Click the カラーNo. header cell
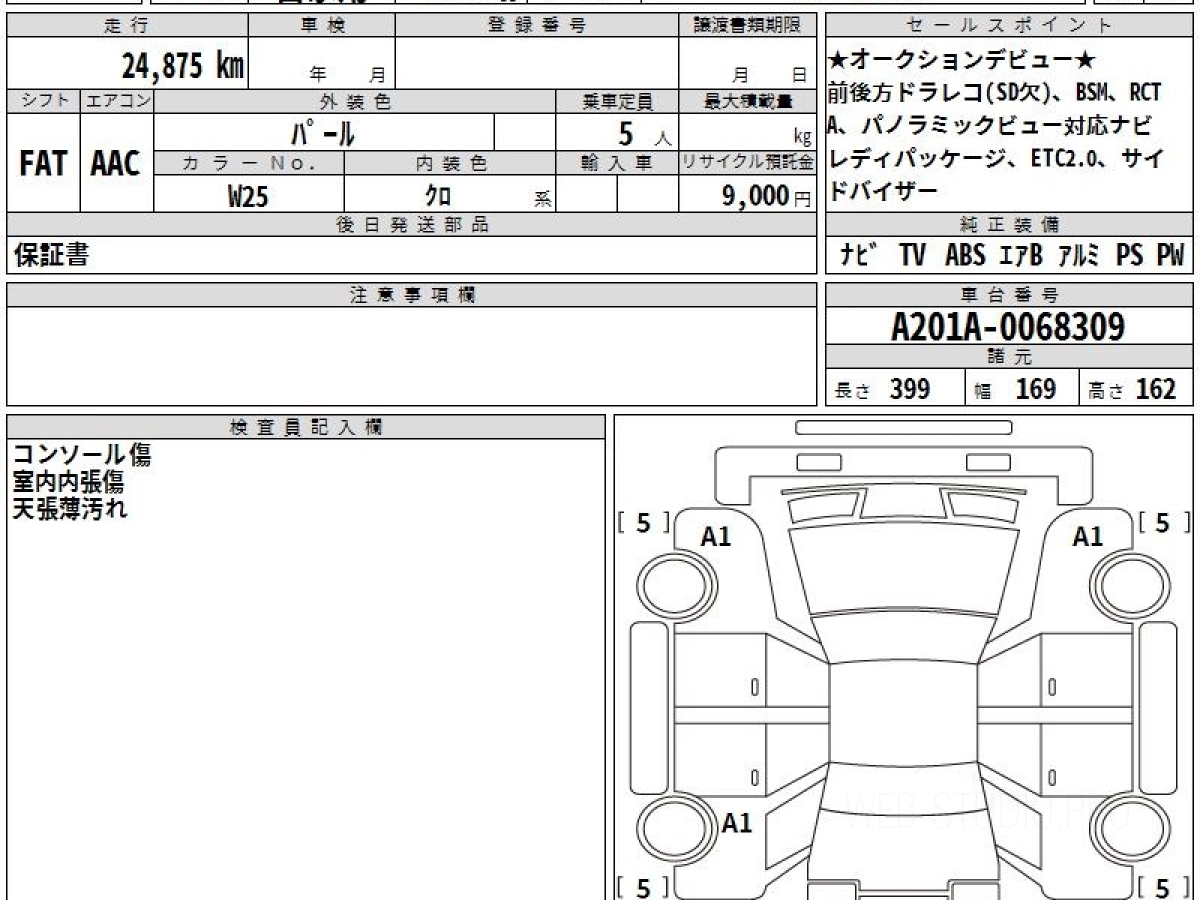This screenshot has width=1200, height=900. [249, 163]
